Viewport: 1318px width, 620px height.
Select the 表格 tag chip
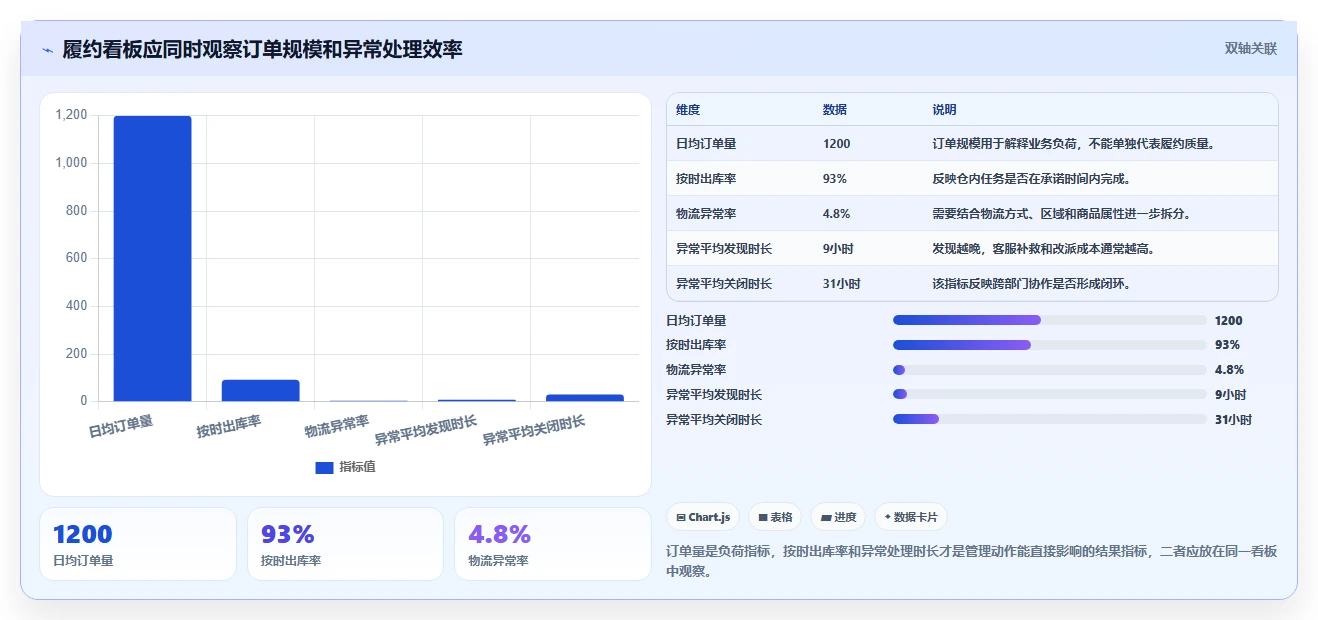tap(776, 517)
